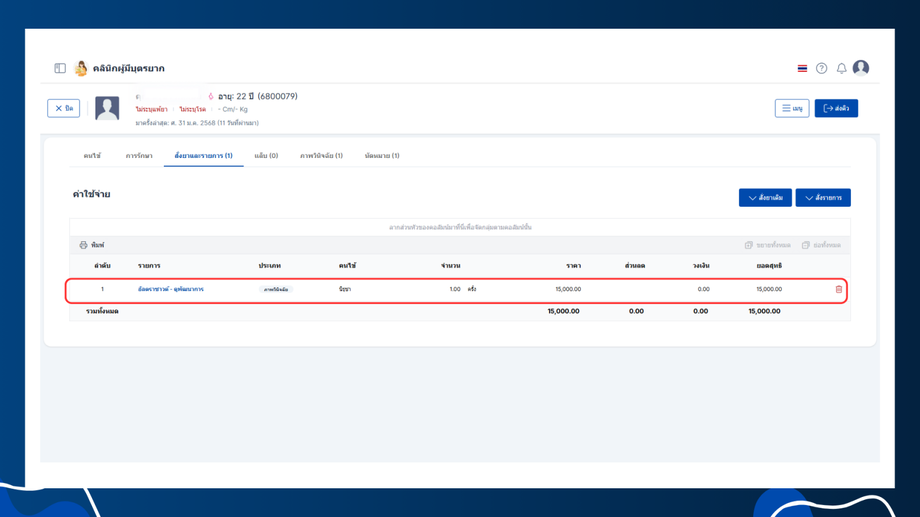Click the ส่วนลด column header
This screenshot has height=517, width=920.
pyautogui.click(x=635, y=266)
